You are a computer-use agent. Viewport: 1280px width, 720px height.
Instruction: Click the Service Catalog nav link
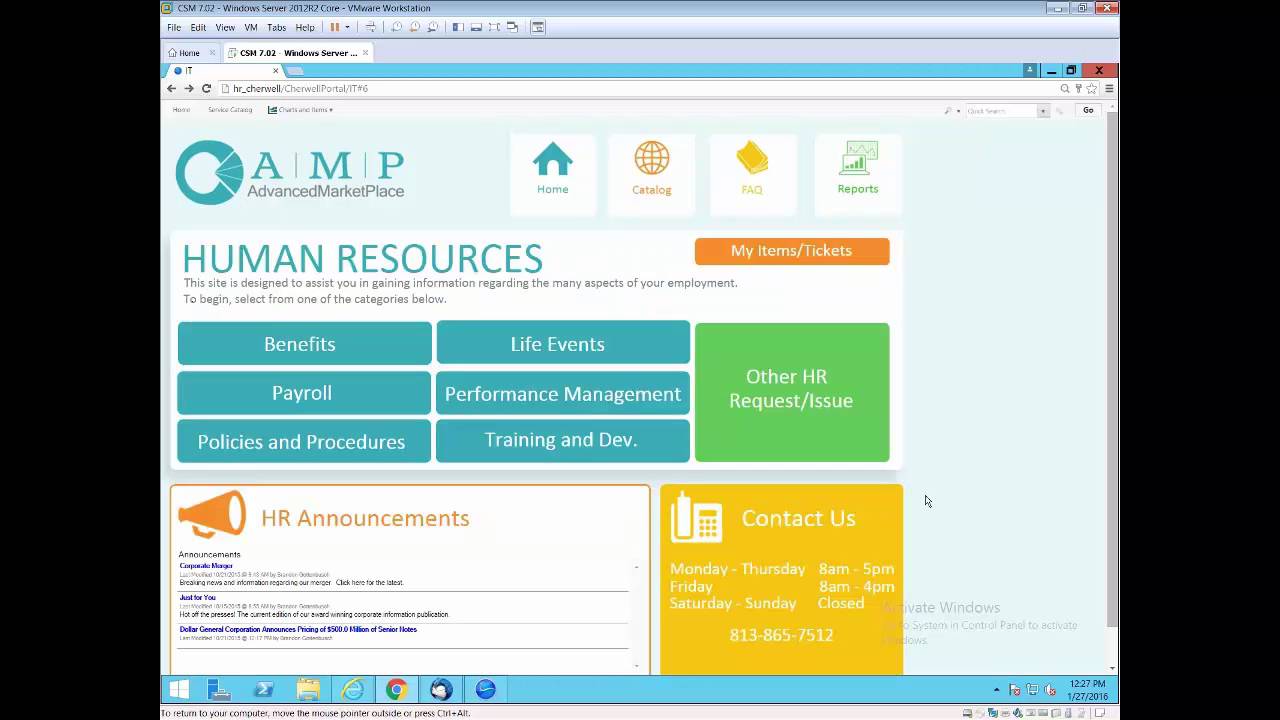pyautogui.click(x=230, y=110)
